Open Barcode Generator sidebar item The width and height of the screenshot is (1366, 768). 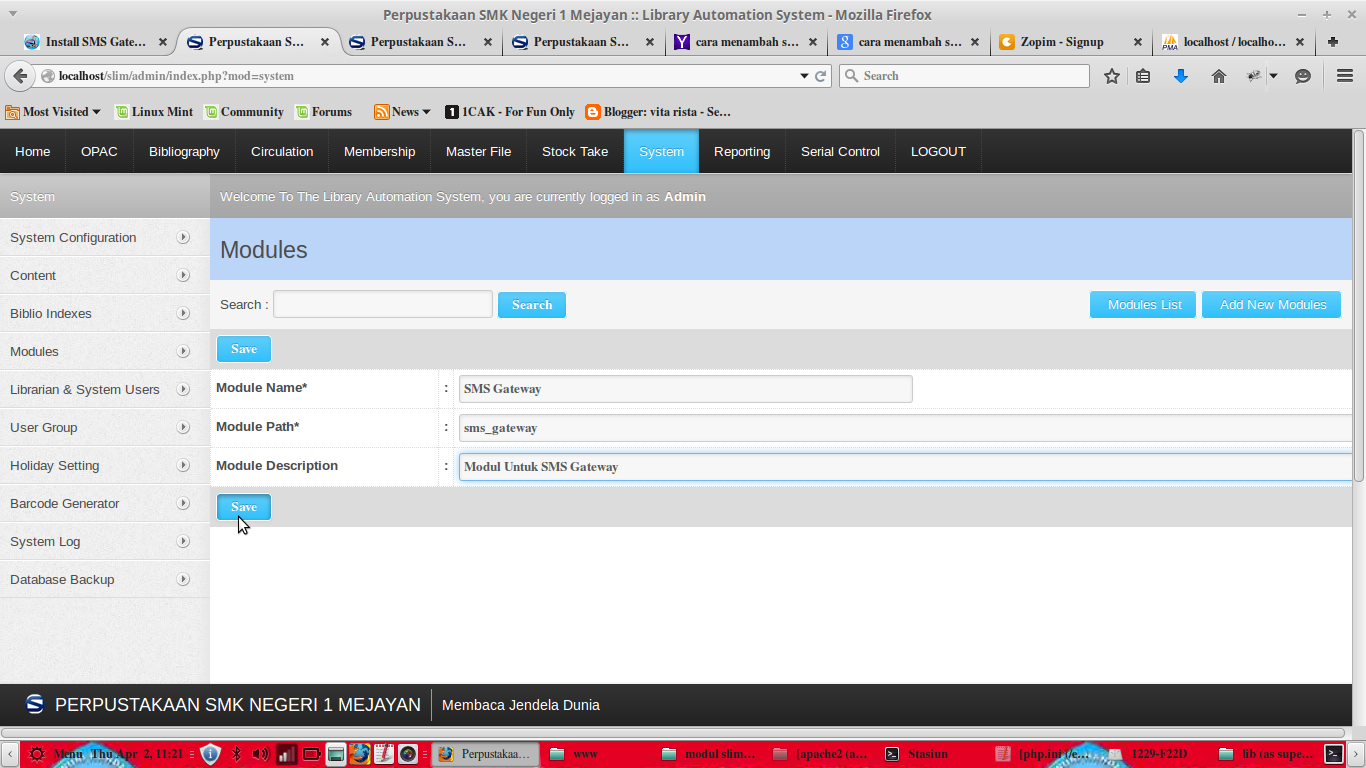(104, 503)
